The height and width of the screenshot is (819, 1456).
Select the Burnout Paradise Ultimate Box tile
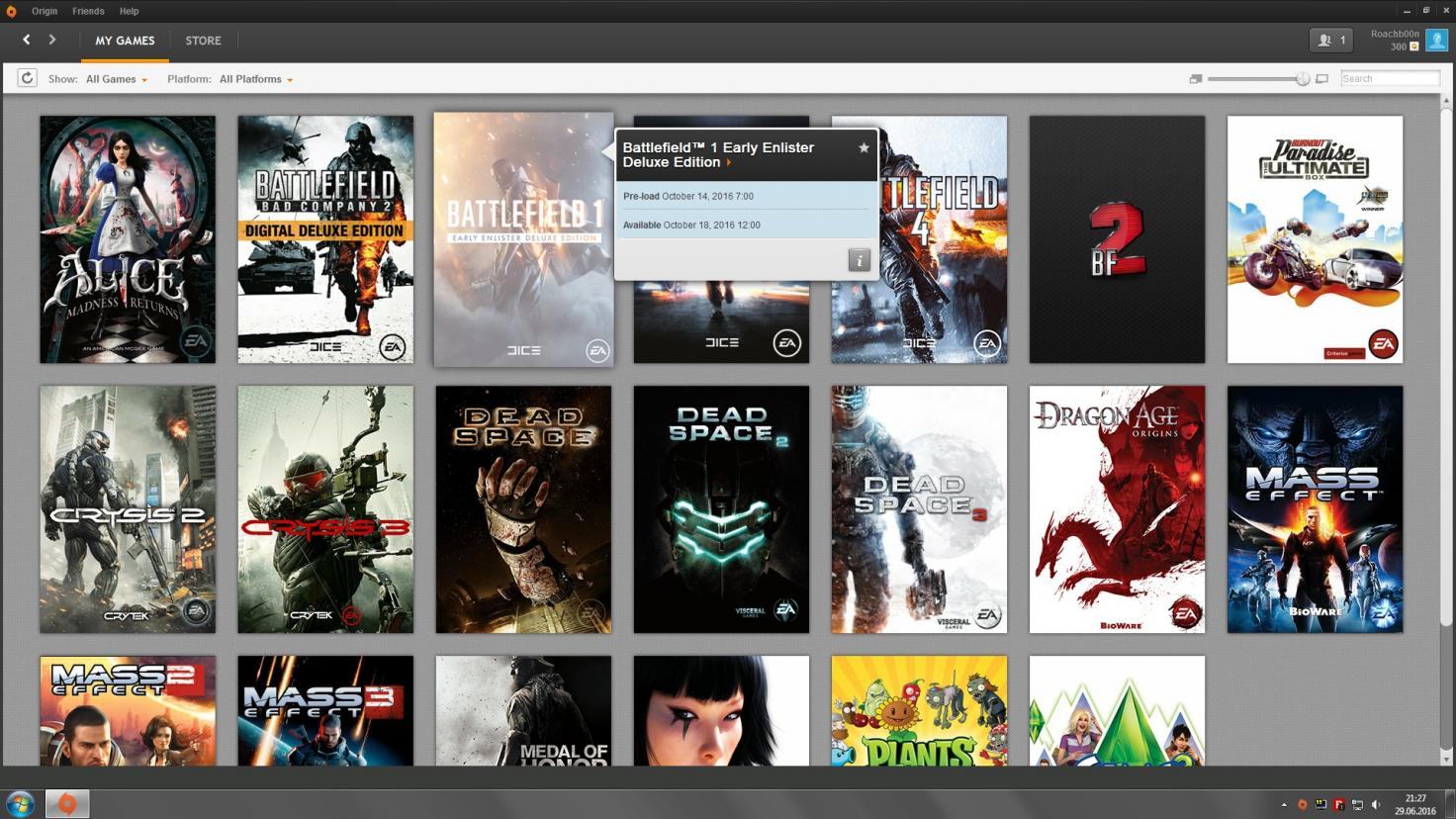(x=1315, y=239)
